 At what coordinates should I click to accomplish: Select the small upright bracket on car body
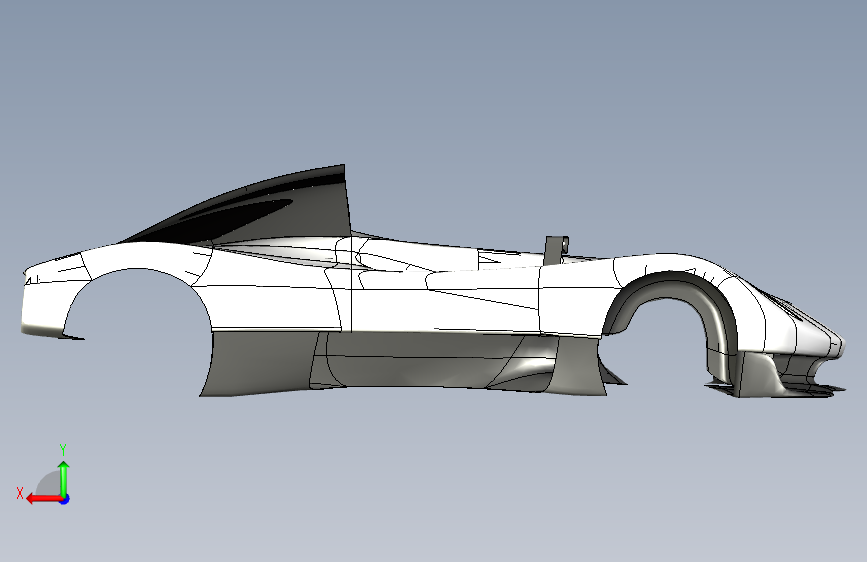pos(556,250)
